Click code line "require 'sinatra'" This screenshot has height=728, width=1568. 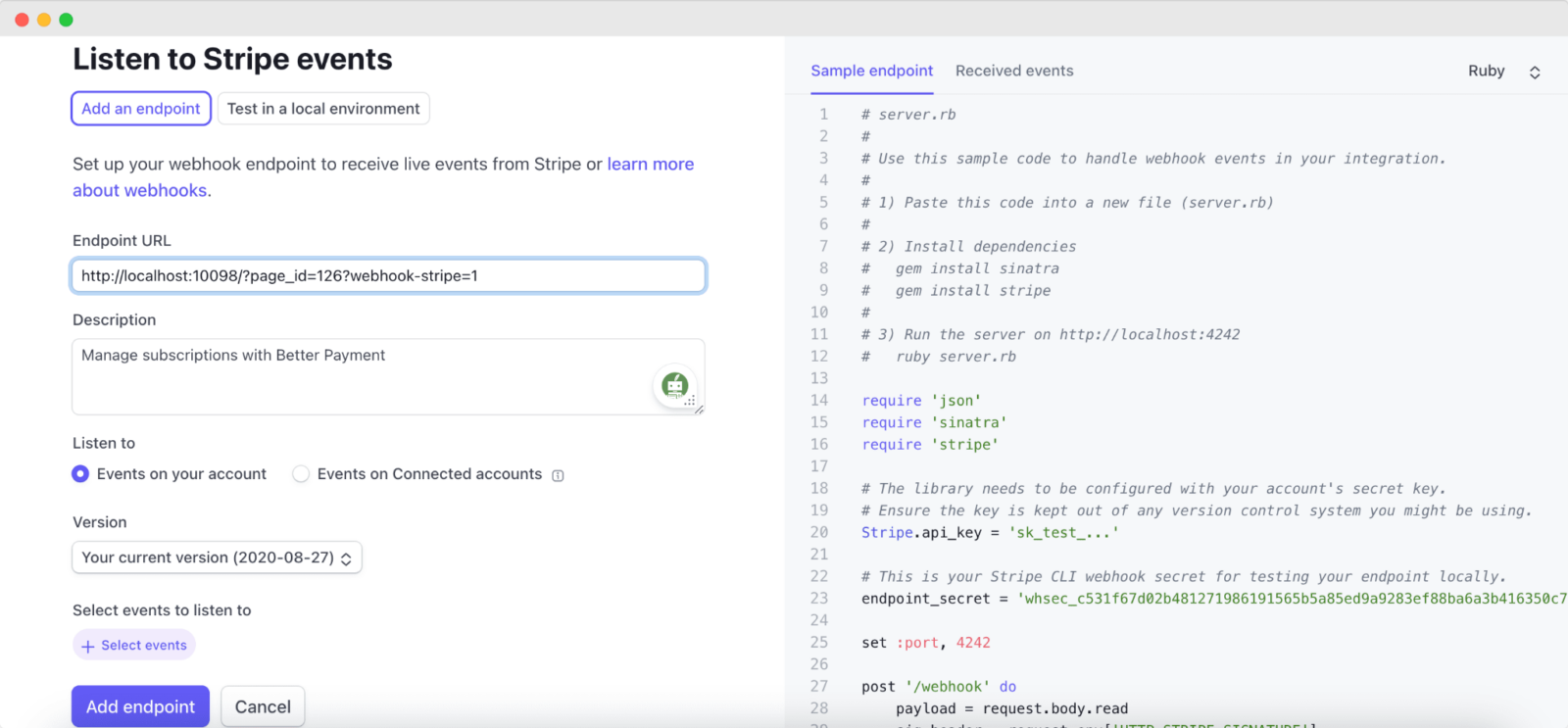(x=934, y=422)
